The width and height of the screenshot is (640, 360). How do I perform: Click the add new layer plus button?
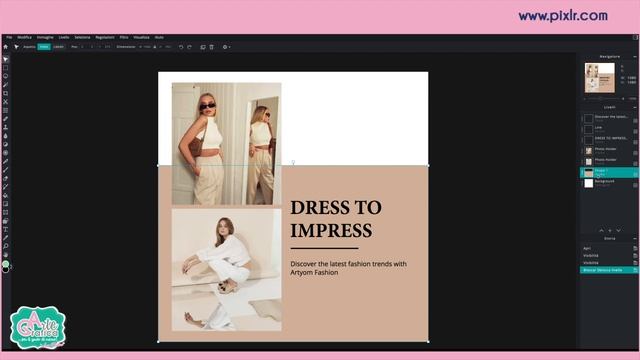(x=610, y=231)
